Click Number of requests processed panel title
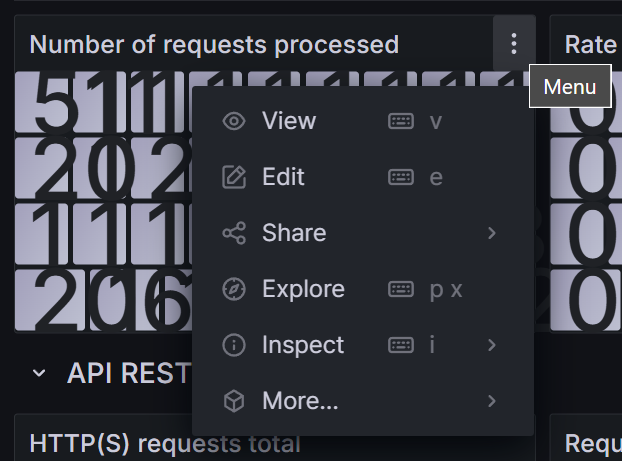The image size is (622, 461). [x=214, y=44]
